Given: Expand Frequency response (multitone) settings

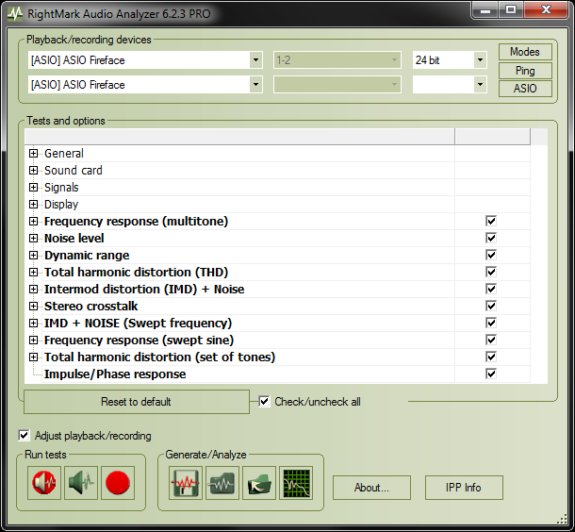Looking at the screenshot, I should point(33,221).
